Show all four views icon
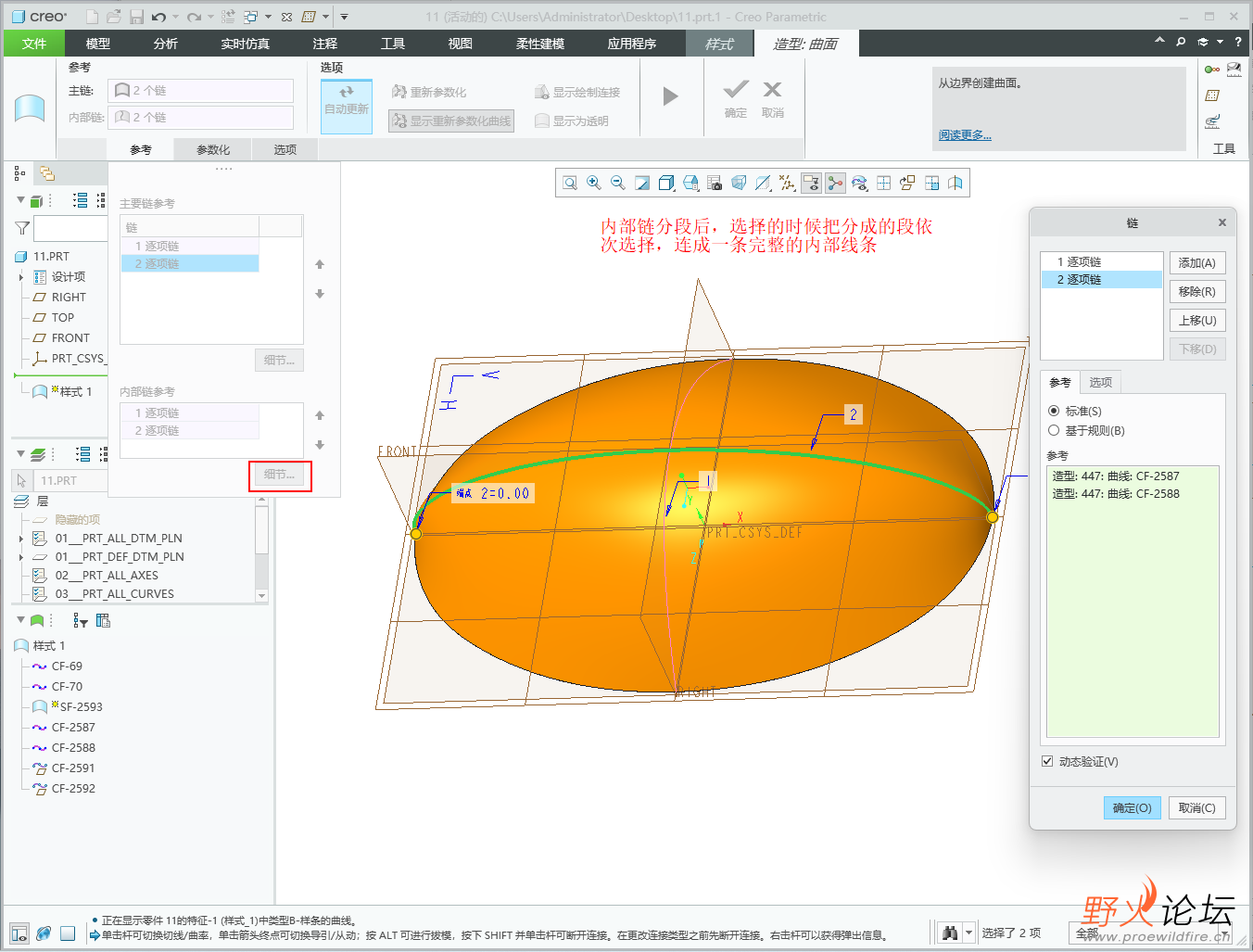Image resolution: width=1253 pixels, height=952 pixels. point(883,184)
